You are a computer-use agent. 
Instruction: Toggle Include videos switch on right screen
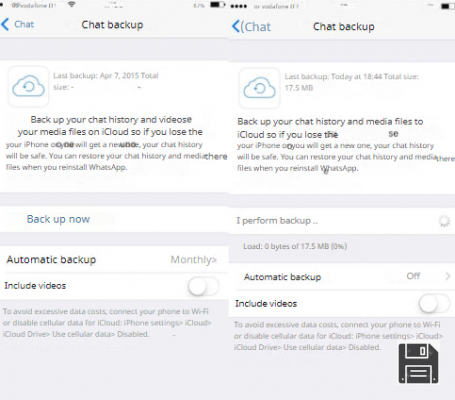[434, 304]
